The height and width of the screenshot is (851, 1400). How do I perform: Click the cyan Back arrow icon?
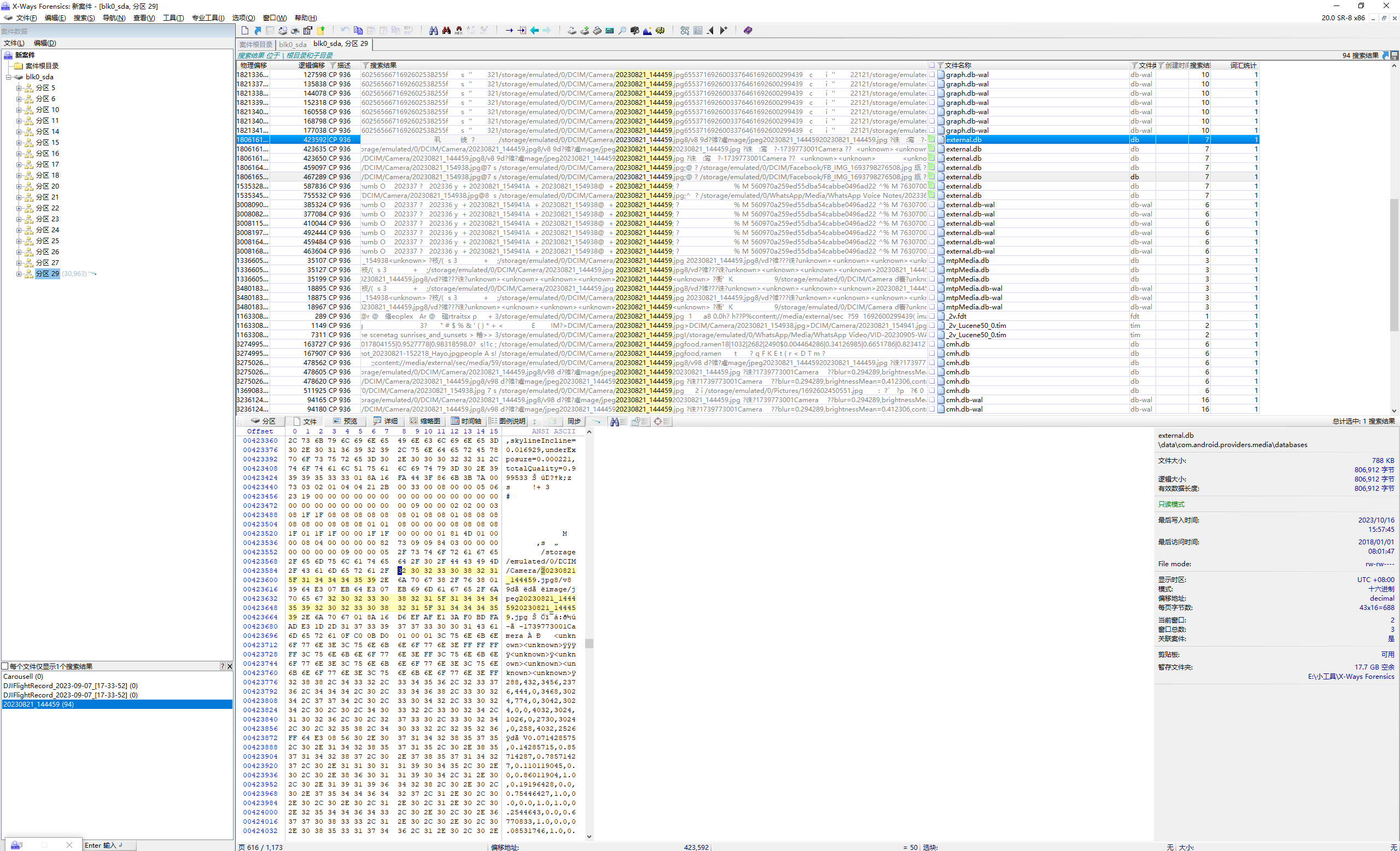(x=535, y=31)
